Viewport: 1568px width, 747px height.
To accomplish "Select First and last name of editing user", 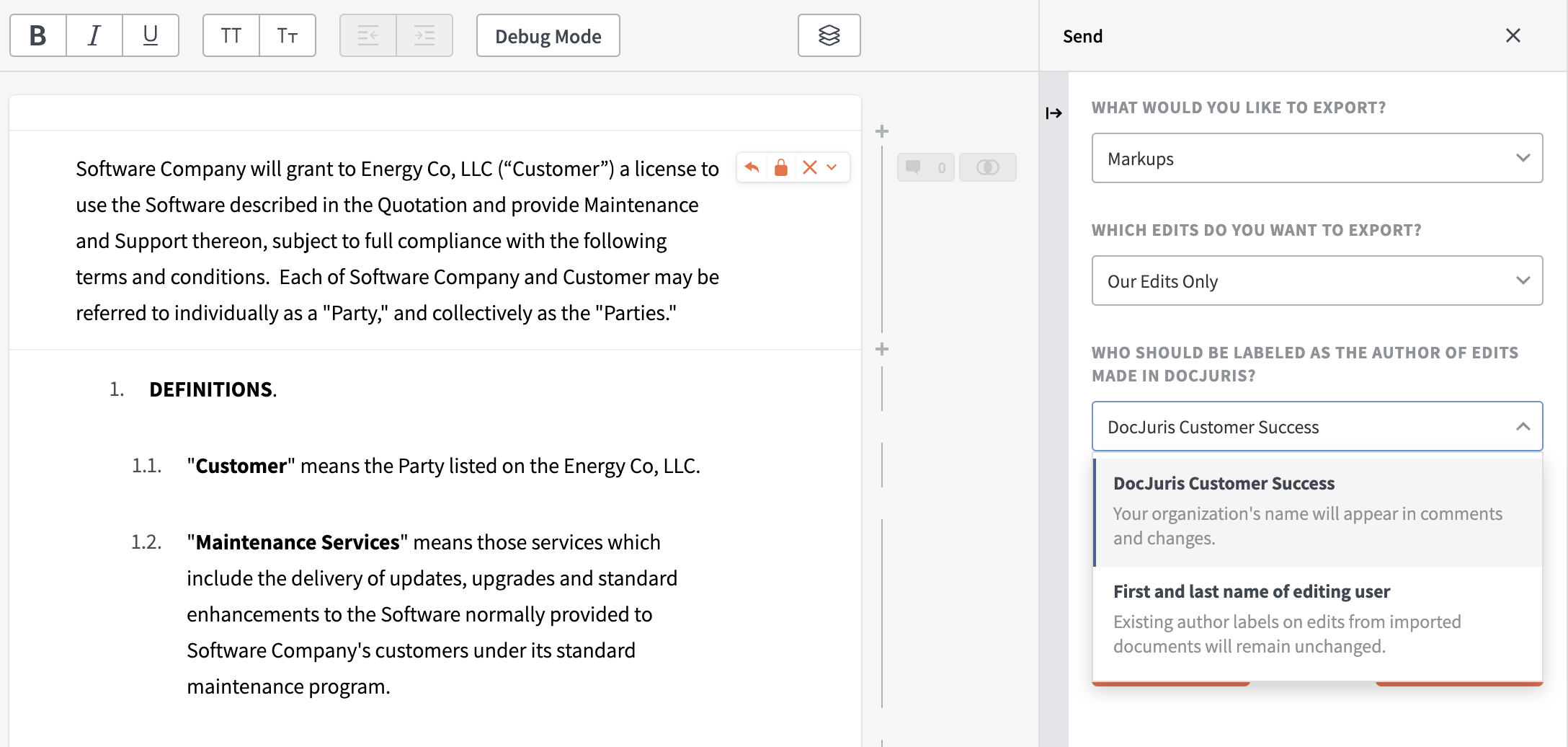I will (1317, 619).
